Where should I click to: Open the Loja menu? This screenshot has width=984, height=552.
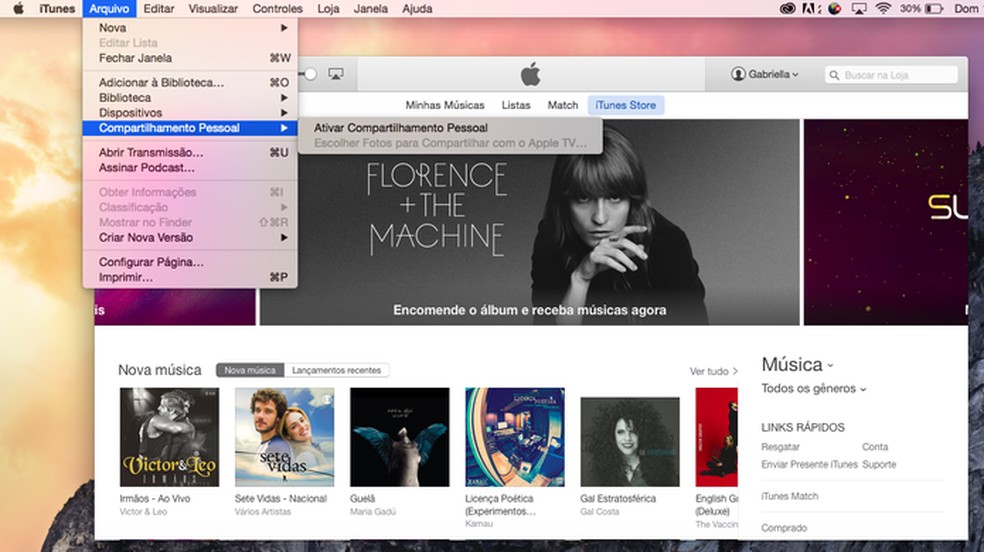point(328,8)
